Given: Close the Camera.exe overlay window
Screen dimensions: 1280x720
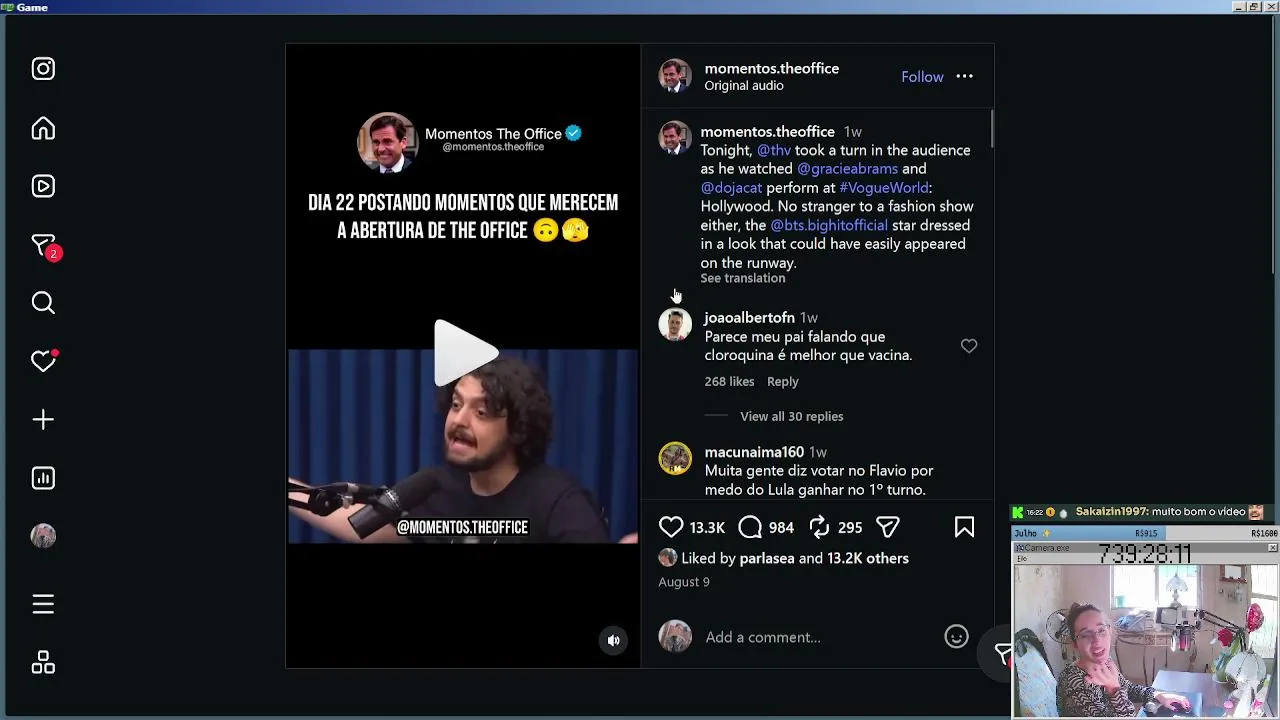Looking at the screenshot, I should coord(1273,548).
